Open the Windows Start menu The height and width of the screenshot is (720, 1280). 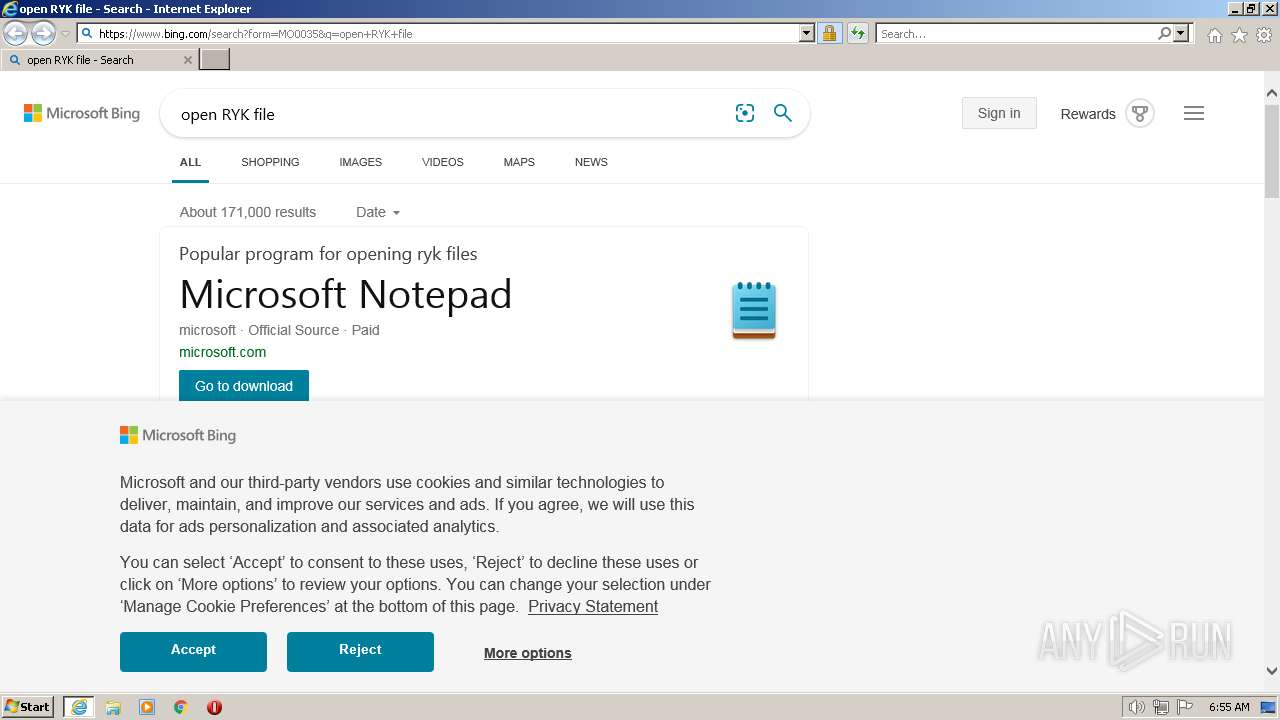point(28,706)
